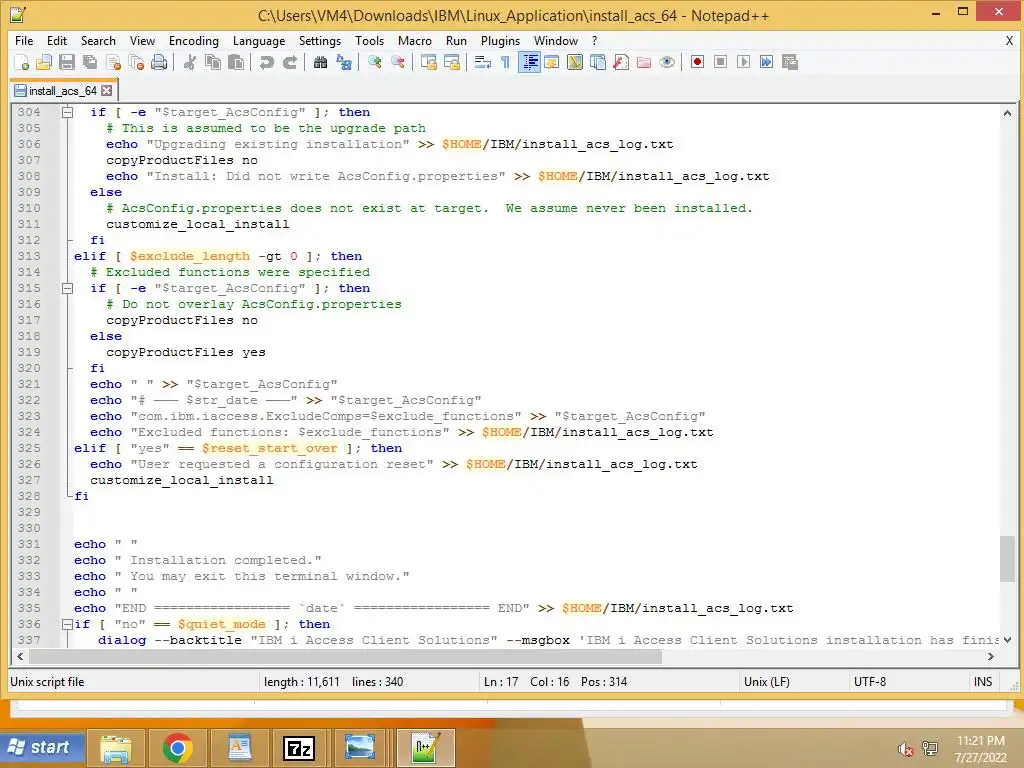The height and width of the screenshot is (768, 1024).
Task: Collapse the fold at line 336
Action: click(x=67, y=624)
